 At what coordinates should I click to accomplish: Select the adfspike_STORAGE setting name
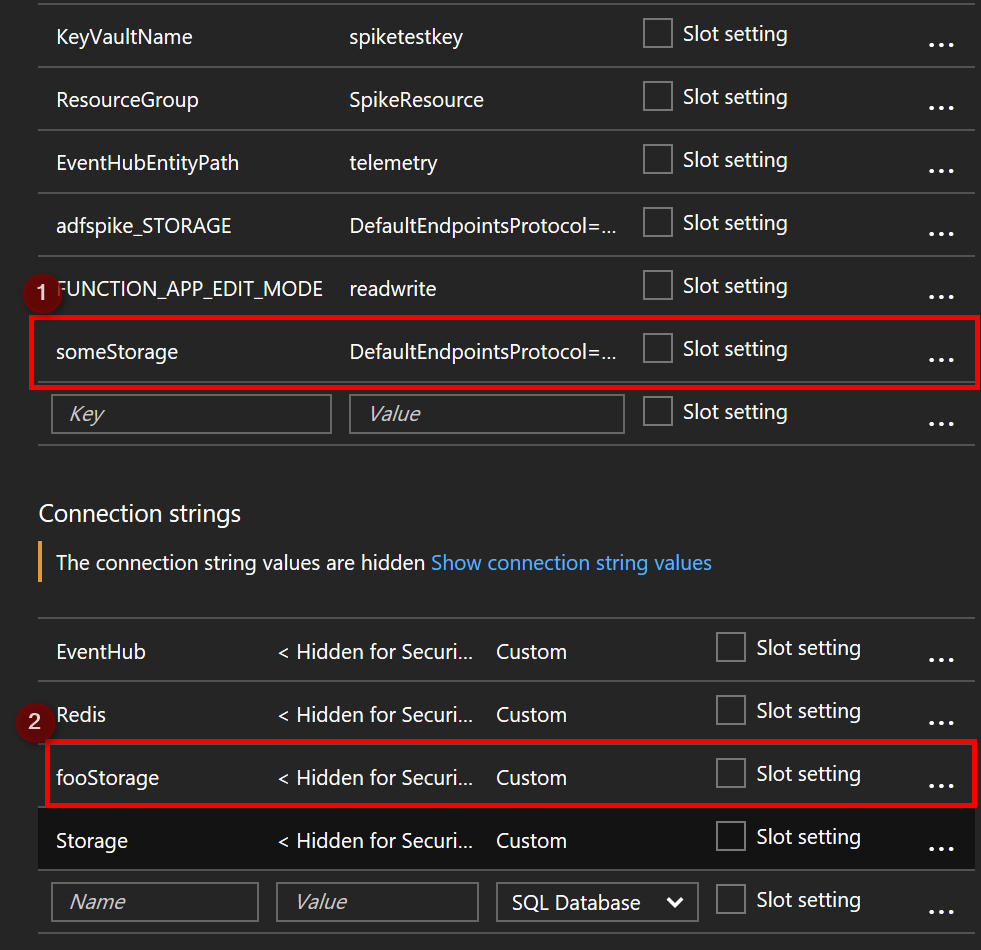pos(144,226)
